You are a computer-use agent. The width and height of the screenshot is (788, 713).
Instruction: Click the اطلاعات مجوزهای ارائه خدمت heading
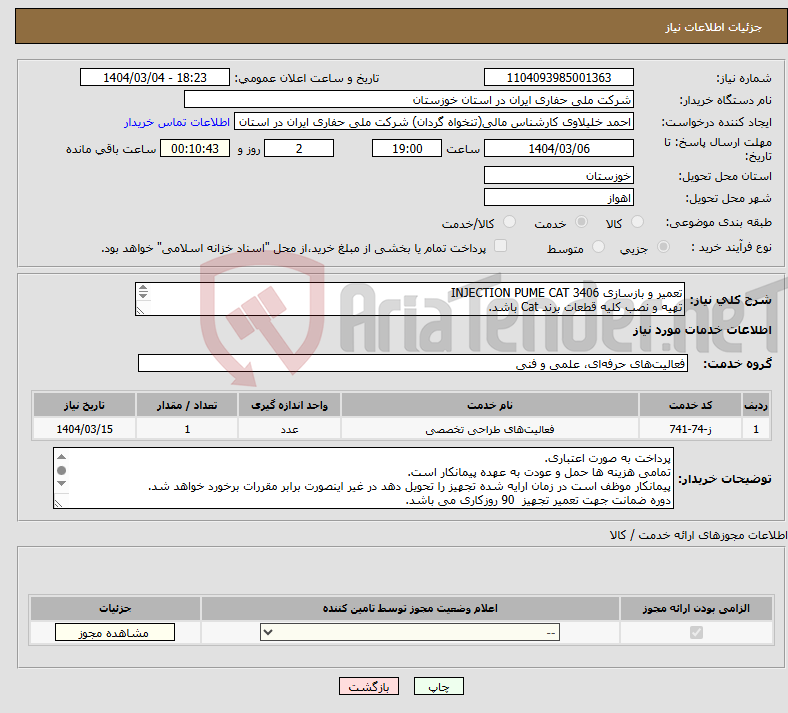699,535
